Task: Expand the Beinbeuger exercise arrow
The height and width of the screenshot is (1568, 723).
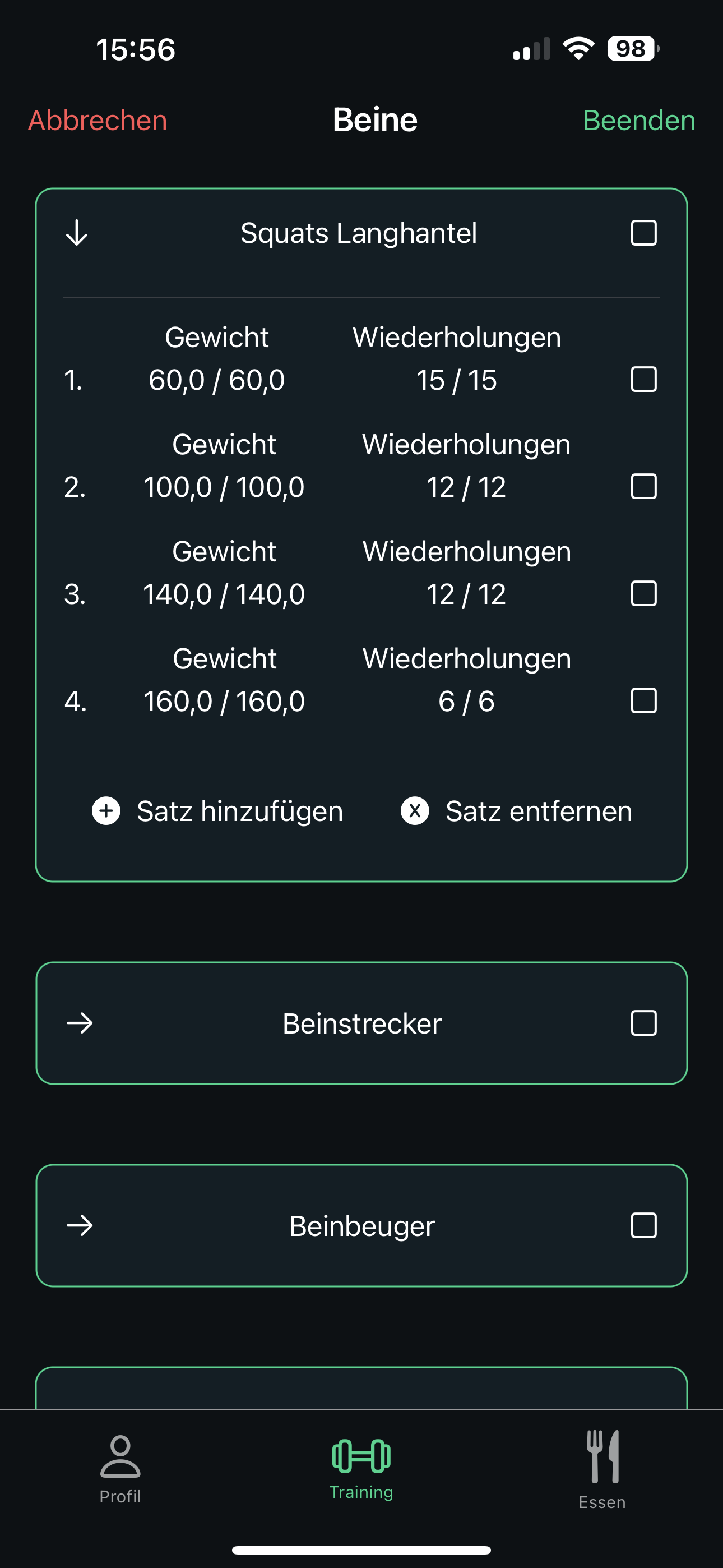Action: [80, 1225]
